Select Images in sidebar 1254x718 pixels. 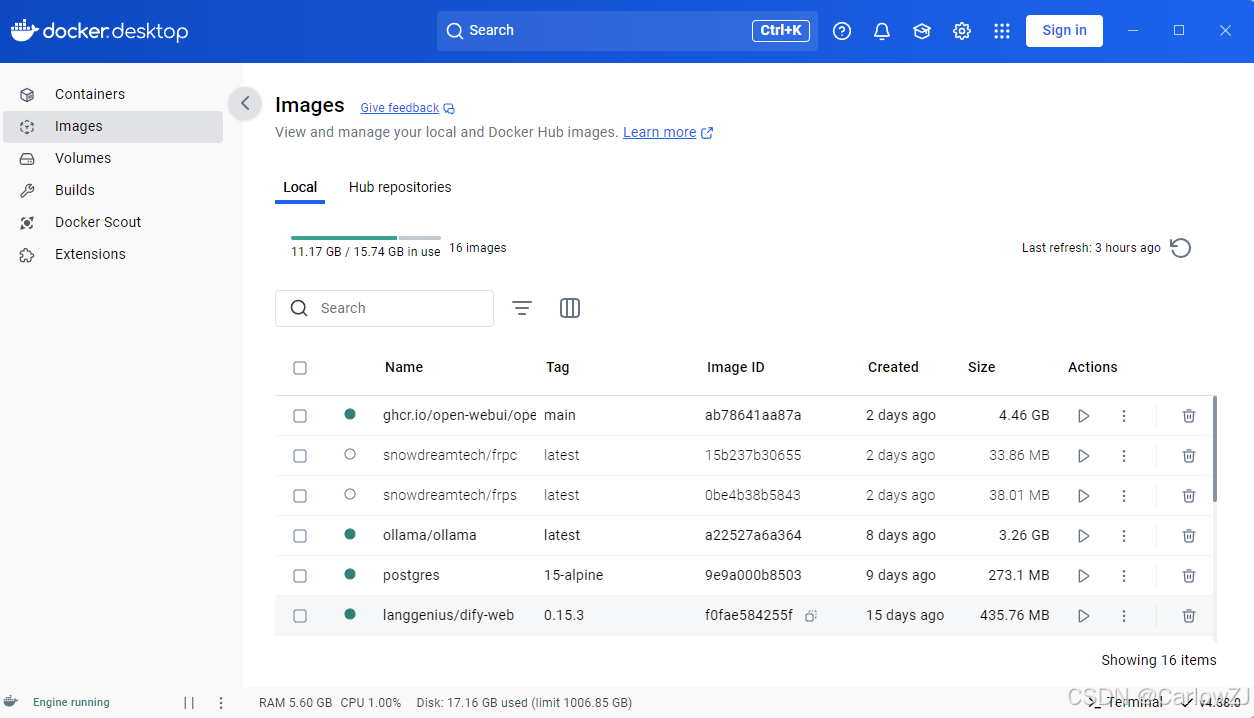tap(113, 126)
